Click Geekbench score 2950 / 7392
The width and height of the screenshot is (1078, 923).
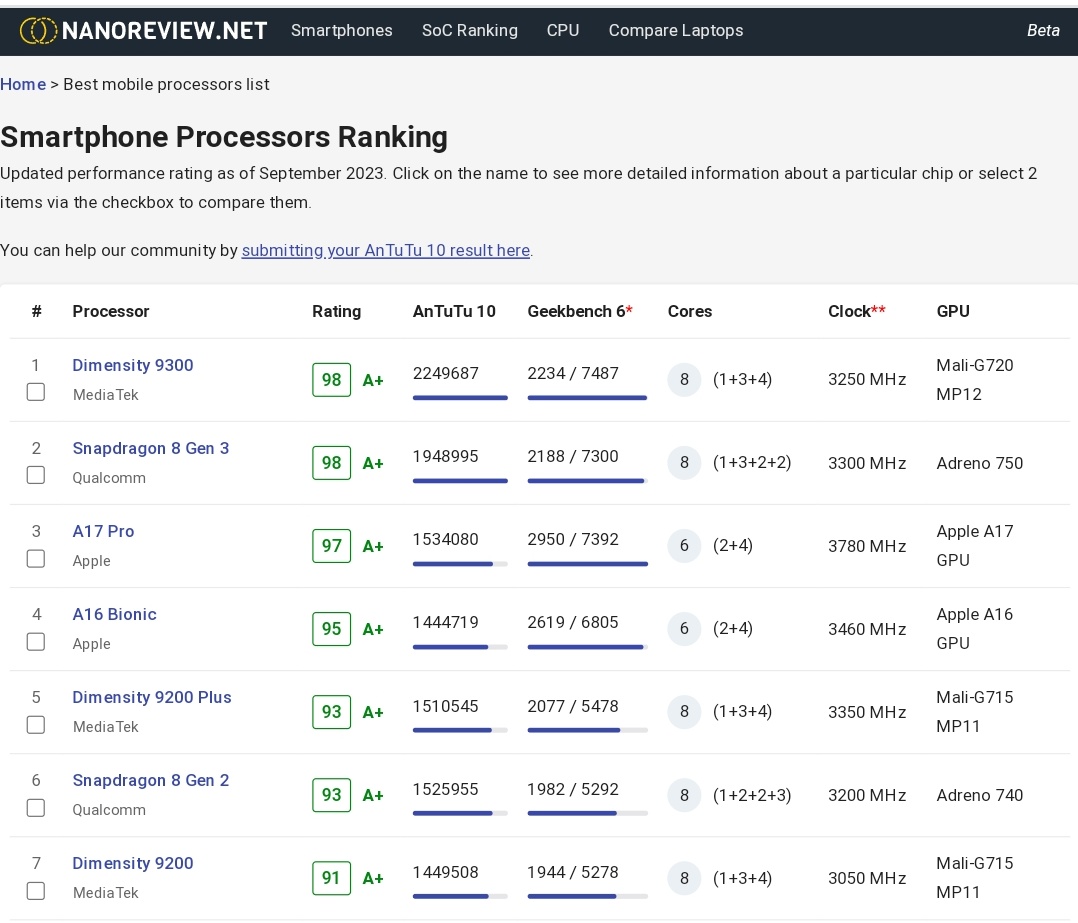(573, 540)
